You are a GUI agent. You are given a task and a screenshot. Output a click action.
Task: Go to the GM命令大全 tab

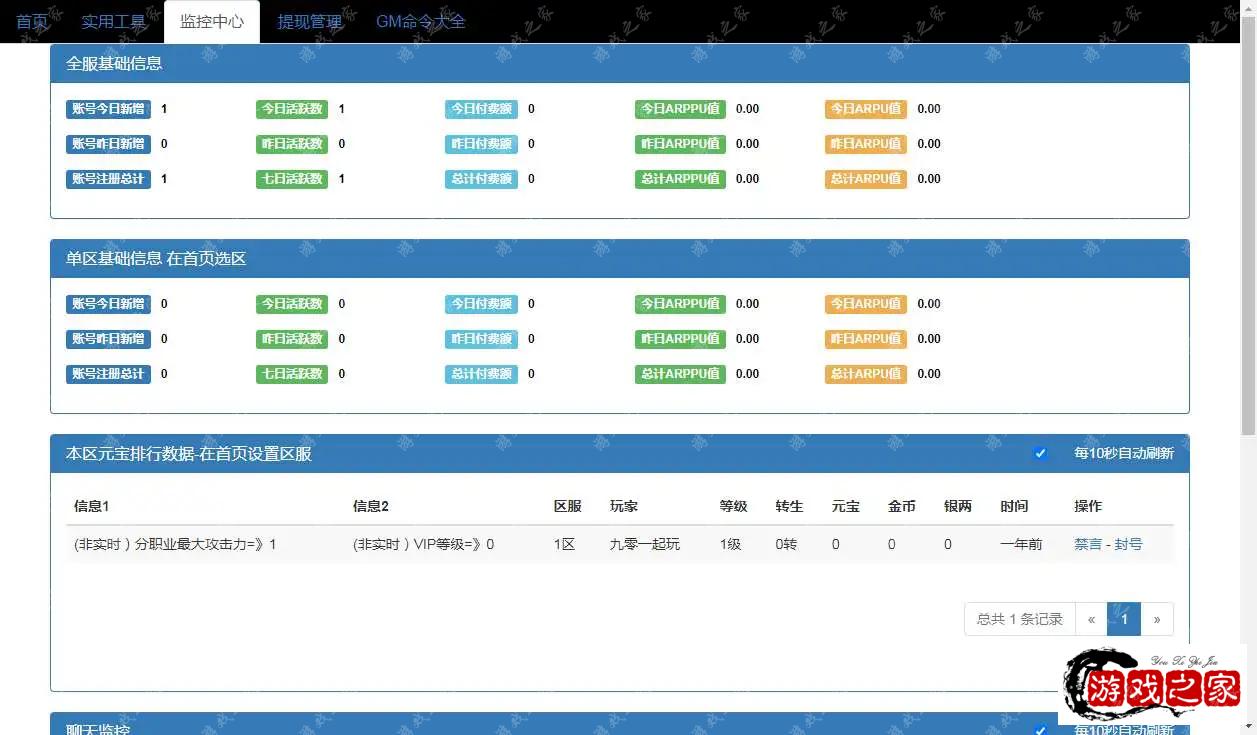pyautogui.click(x=420, y=21)
